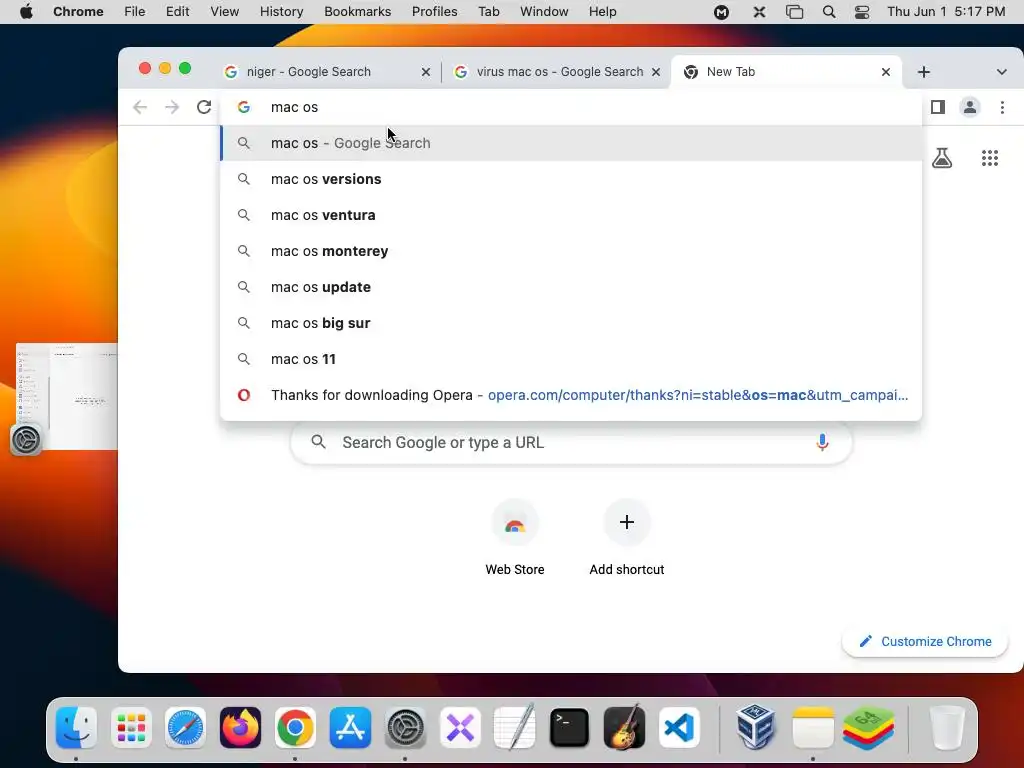
Task: Open the View menu
Action: (224, 12)
